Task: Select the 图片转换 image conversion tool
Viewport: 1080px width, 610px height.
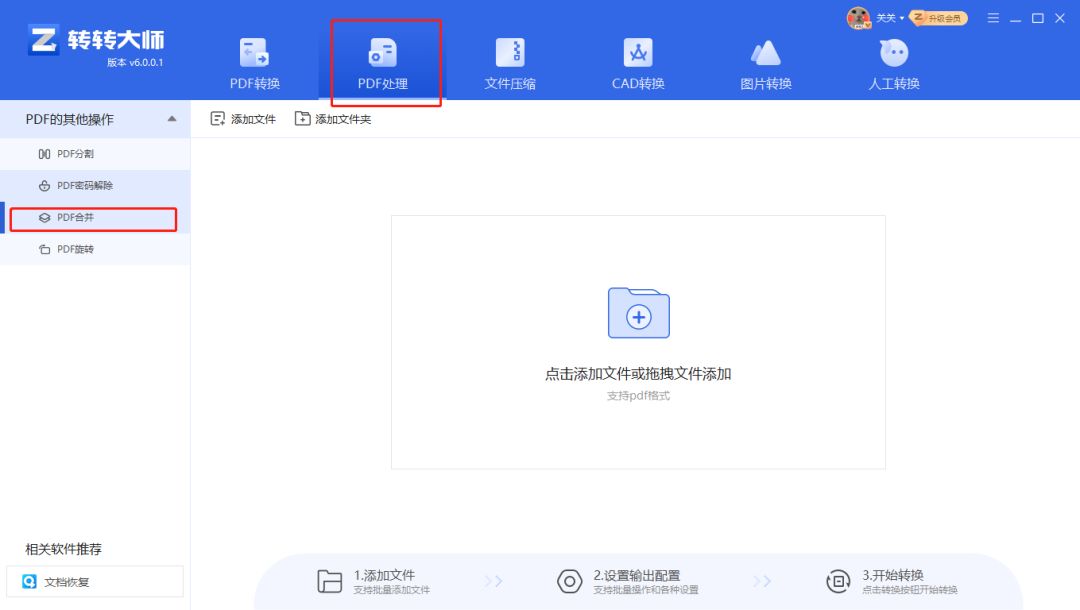Action: (766, 60)
